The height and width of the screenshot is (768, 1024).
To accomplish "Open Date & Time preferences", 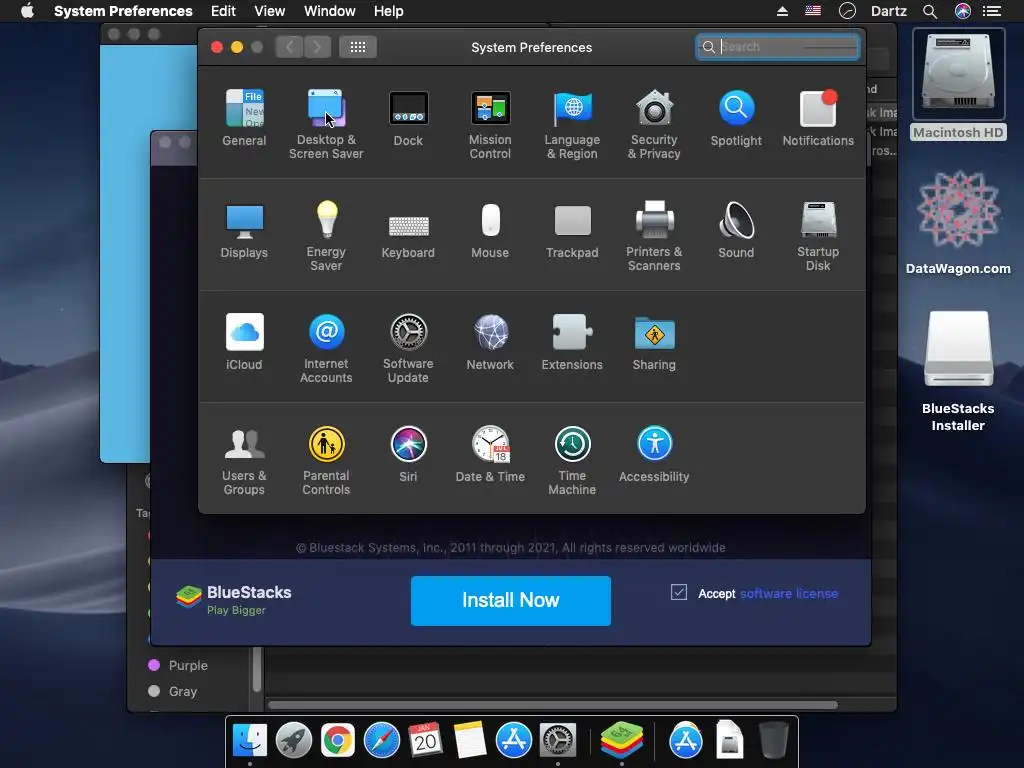I will point(490,454).
